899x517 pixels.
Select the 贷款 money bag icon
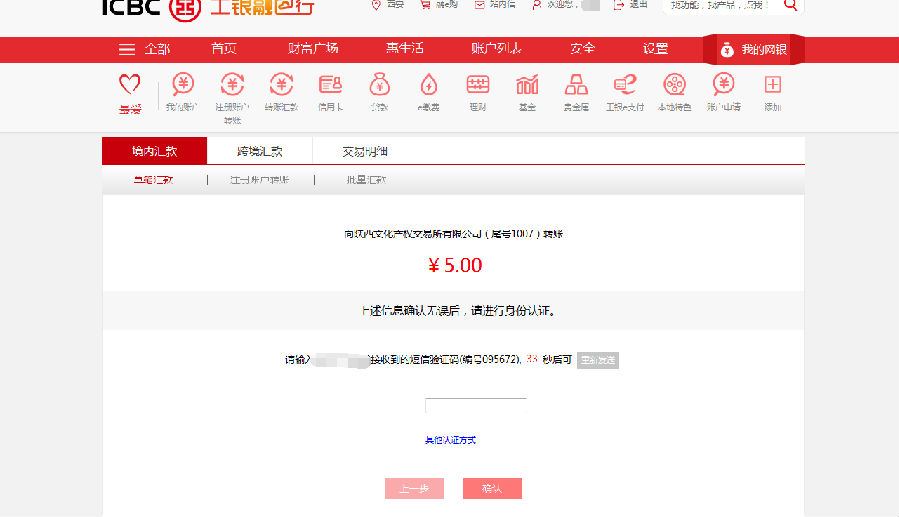pyautogui.click(x=380, y=84)
